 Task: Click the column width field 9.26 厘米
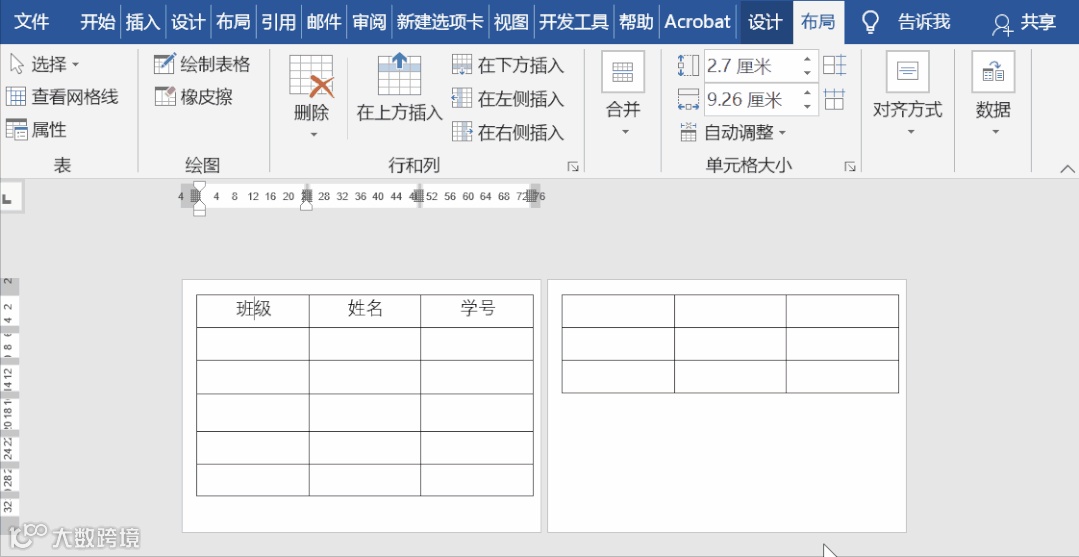[x=751, y=100]
